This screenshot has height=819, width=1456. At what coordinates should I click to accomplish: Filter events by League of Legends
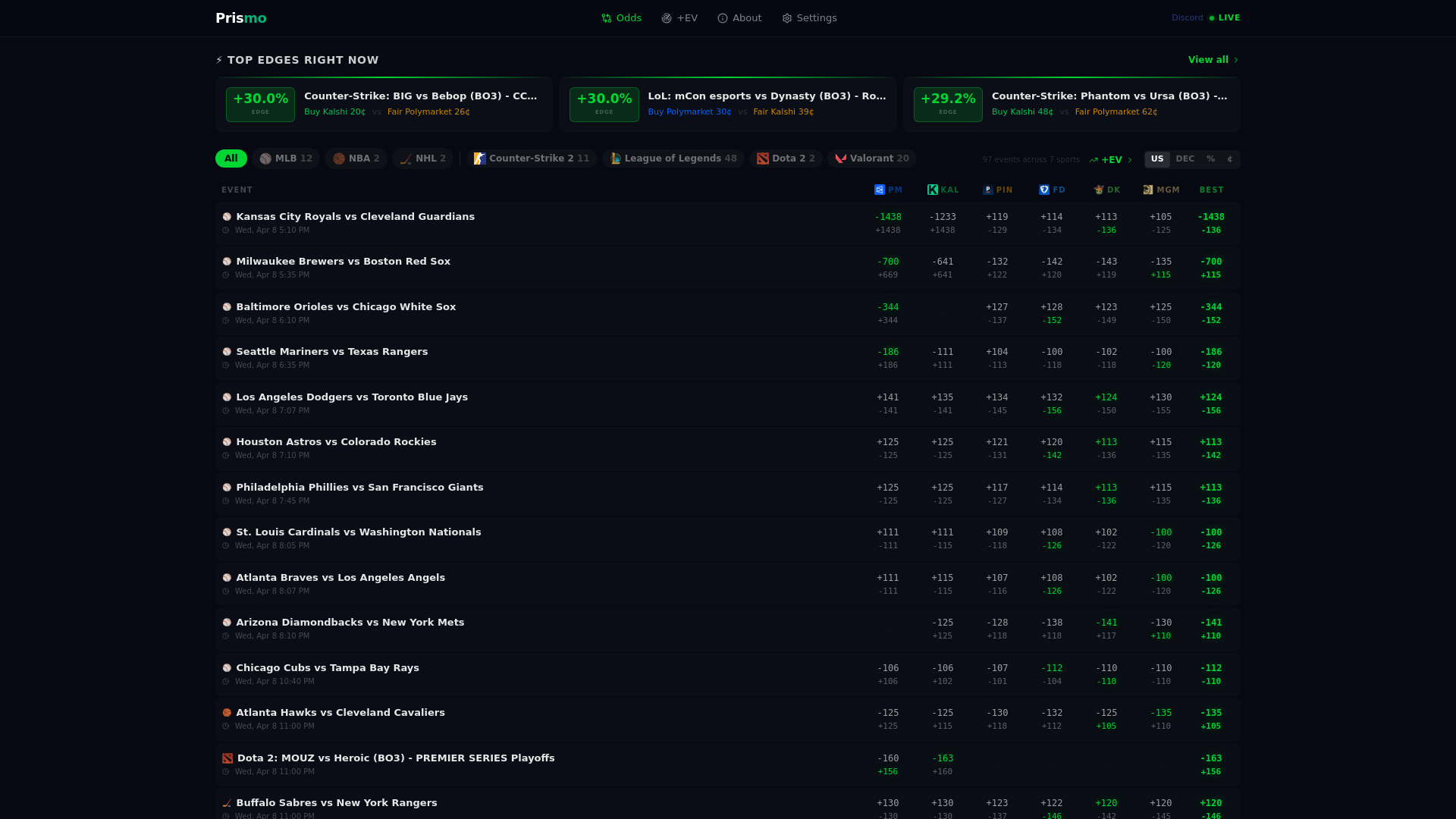tap(673, 158)
